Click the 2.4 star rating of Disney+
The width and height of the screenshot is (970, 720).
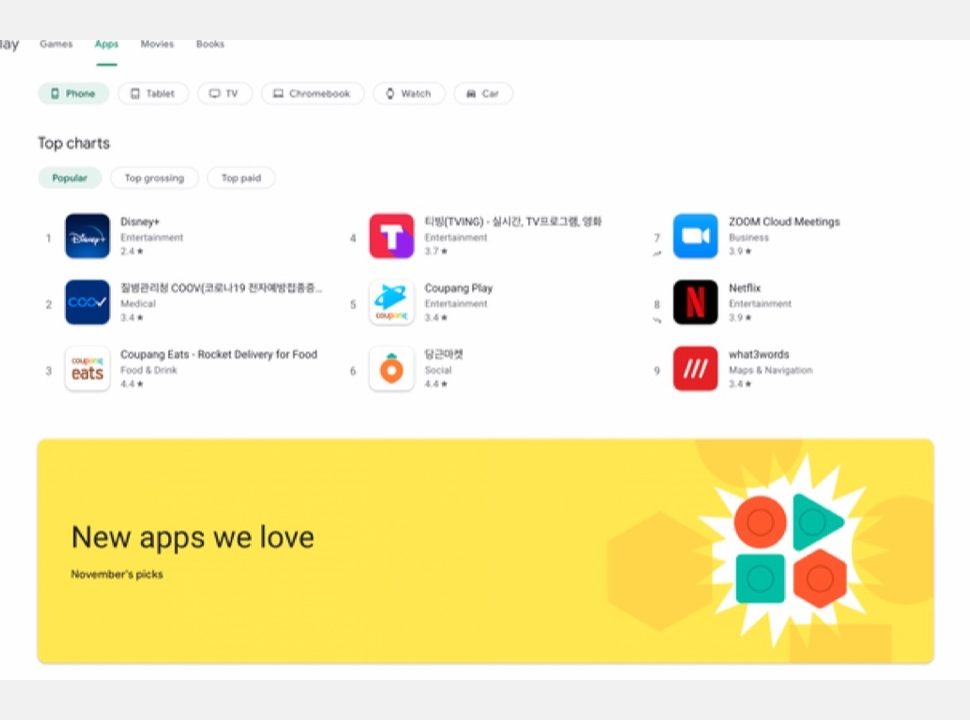pos(132,251)
